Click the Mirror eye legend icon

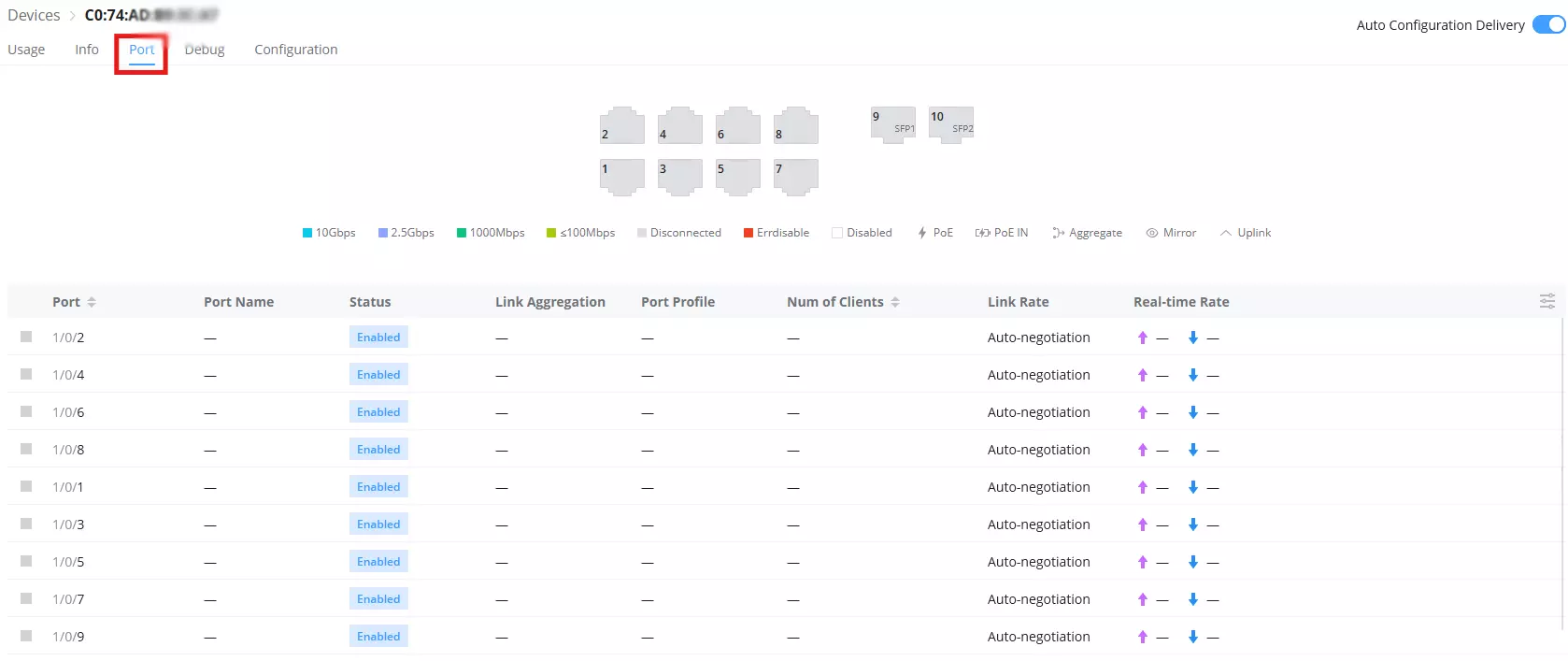1152,233
